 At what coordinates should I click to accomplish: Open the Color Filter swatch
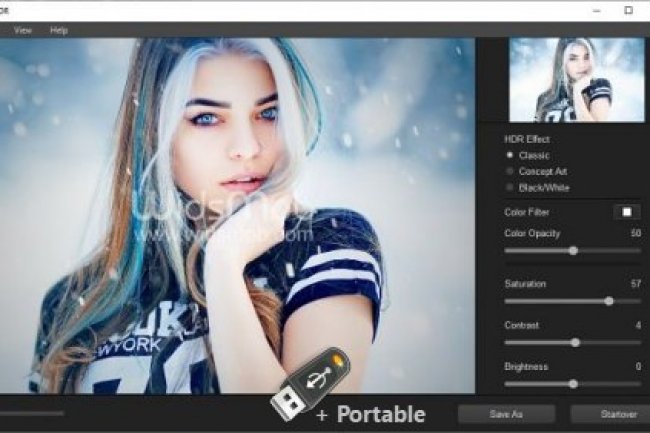click(x=627, y=212)
